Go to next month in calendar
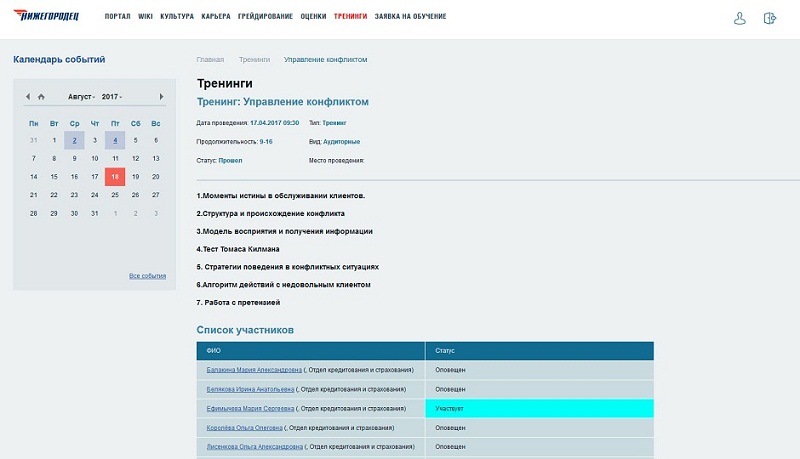Screen dimensions: 800x459 [162, 97]
